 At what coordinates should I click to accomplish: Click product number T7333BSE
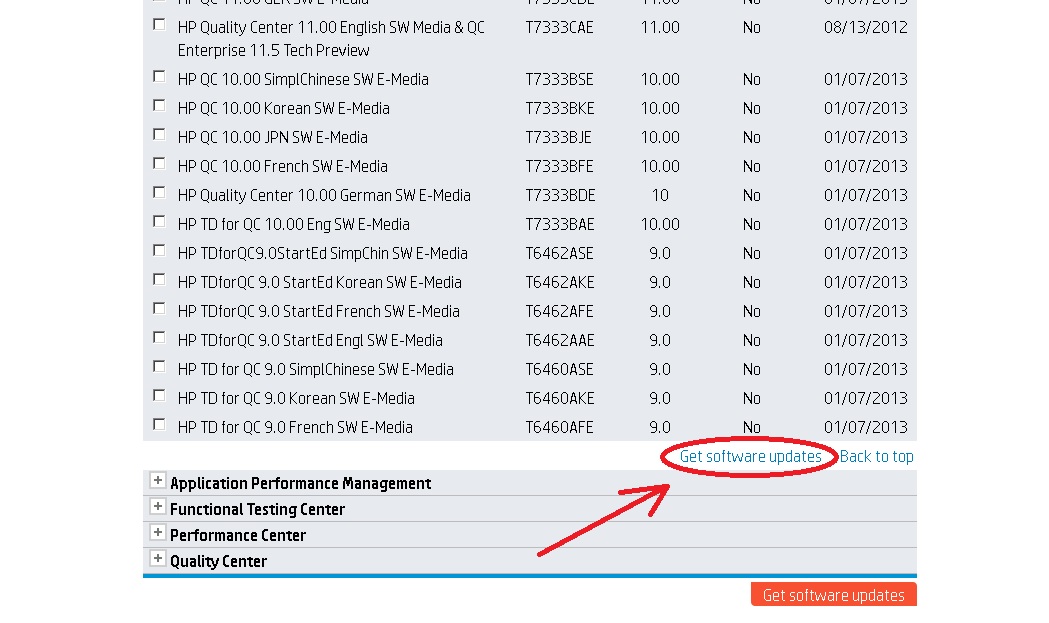559,80
